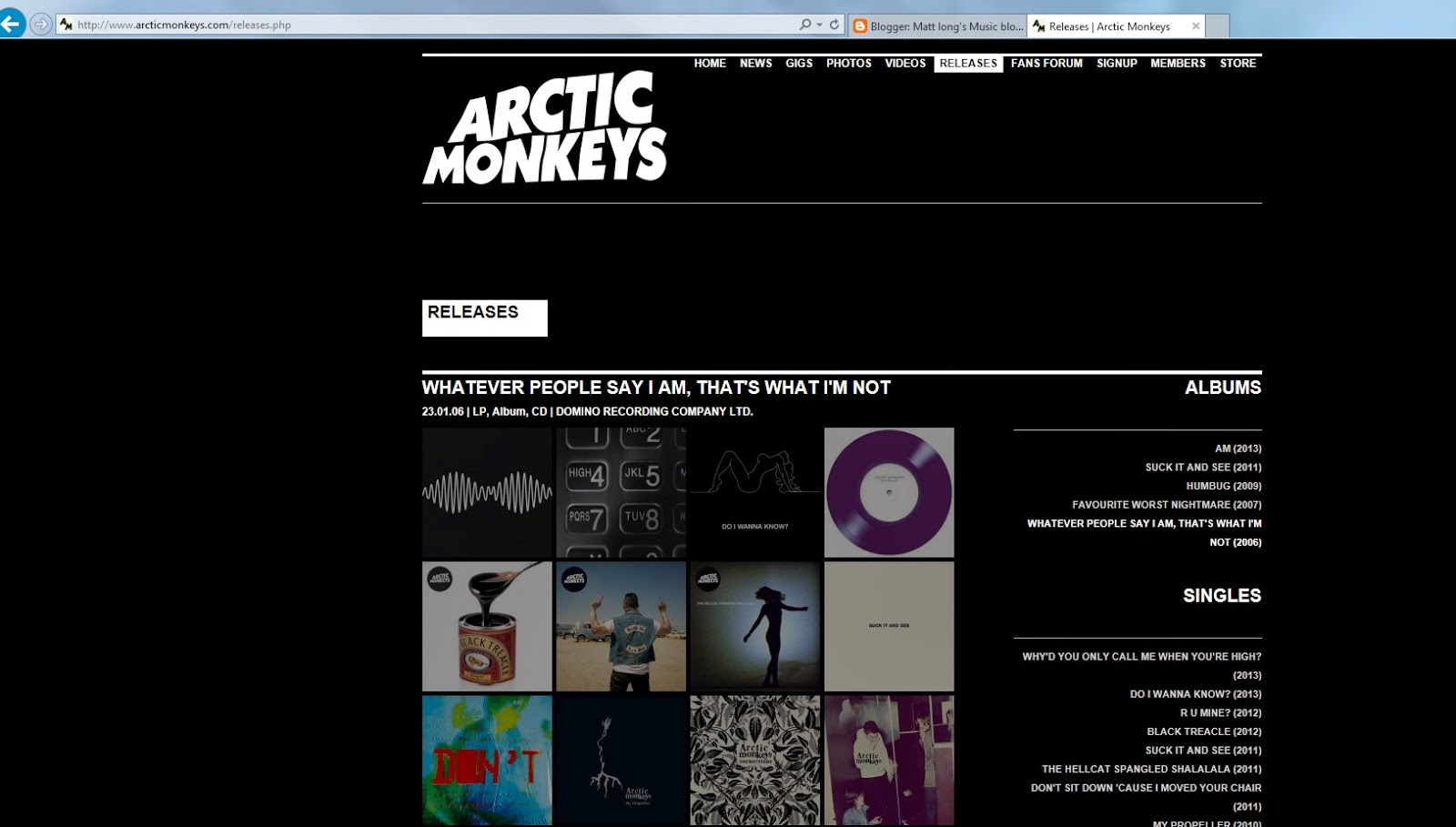Select the AM waveform album cover thumbnail
The image size is (1456, 827).
487,492
